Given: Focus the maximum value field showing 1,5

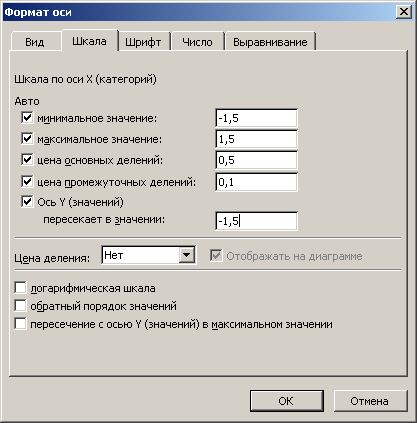Looking at the screenshot, I should coord(256,139).
